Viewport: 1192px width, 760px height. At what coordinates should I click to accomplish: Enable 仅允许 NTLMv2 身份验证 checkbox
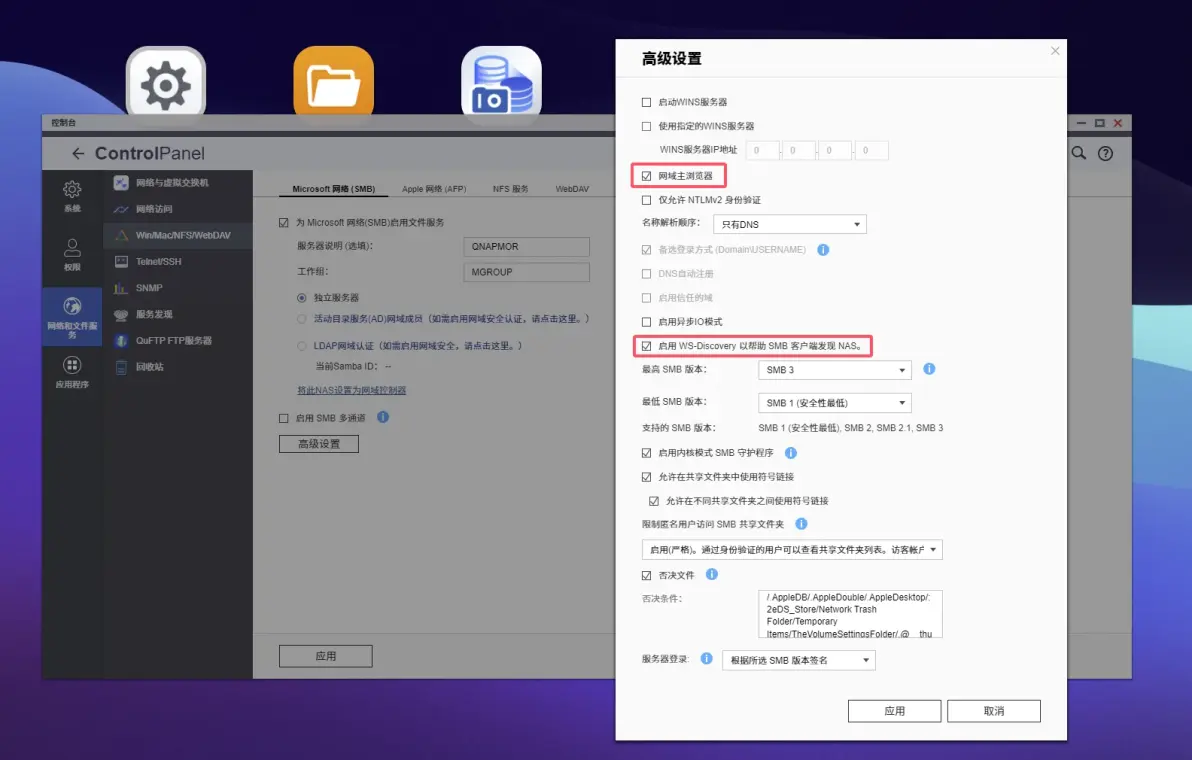click(646, 200)
